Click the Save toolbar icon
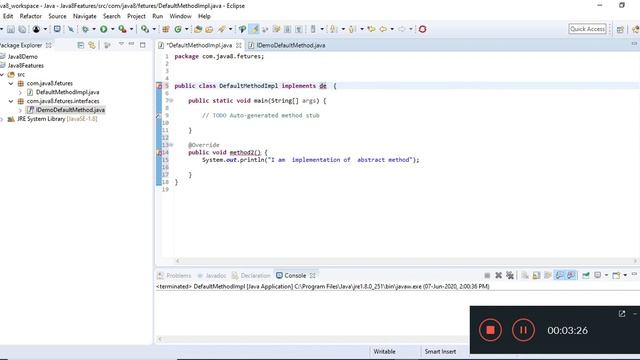640x360 pixels. tap(11, 29)
